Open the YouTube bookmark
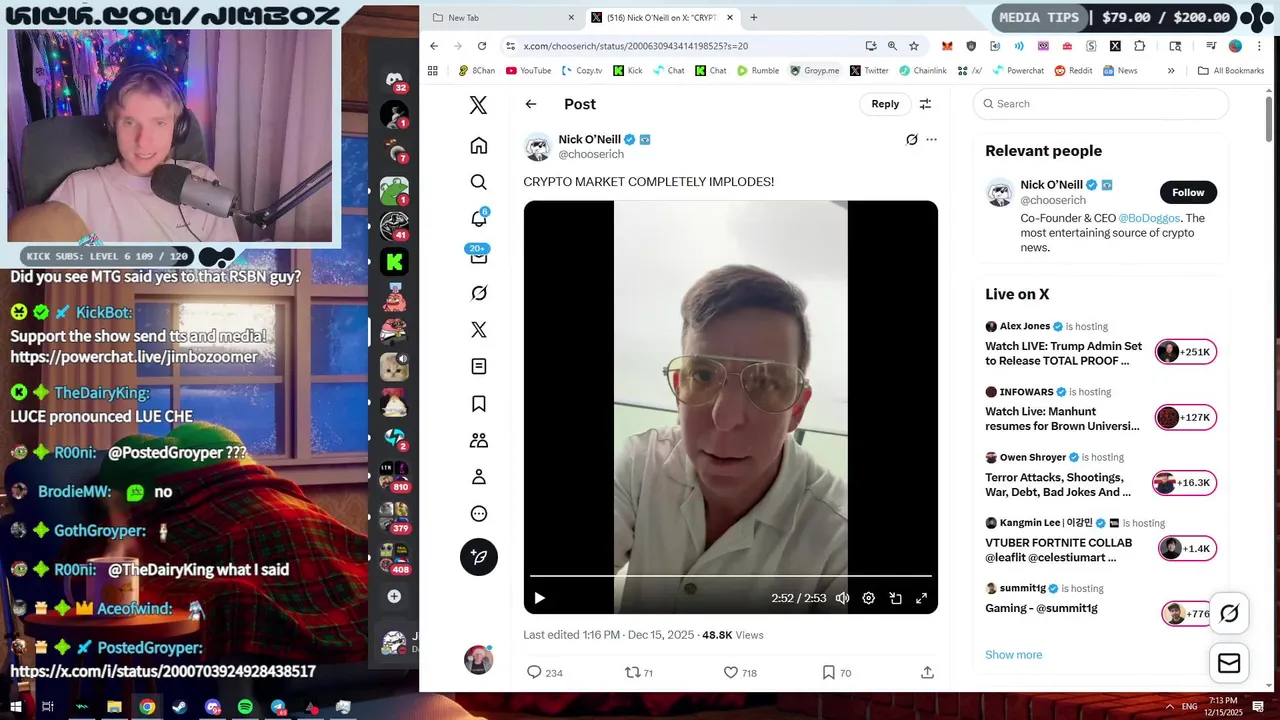 pyautogui.click(x=529, y=71)
